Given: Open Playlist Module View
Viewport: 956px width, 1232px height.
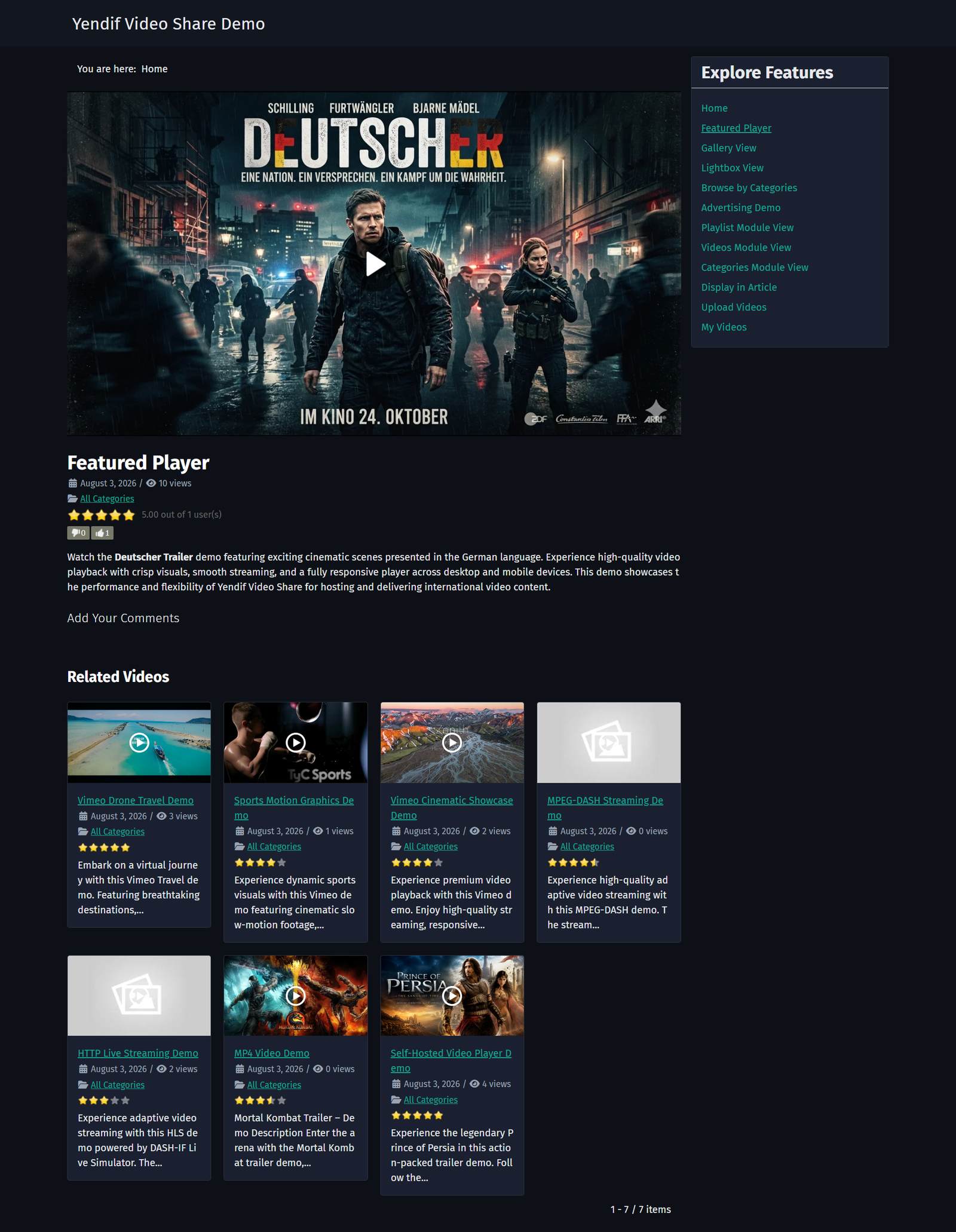Looking at the screenshot, I should 747,228.
